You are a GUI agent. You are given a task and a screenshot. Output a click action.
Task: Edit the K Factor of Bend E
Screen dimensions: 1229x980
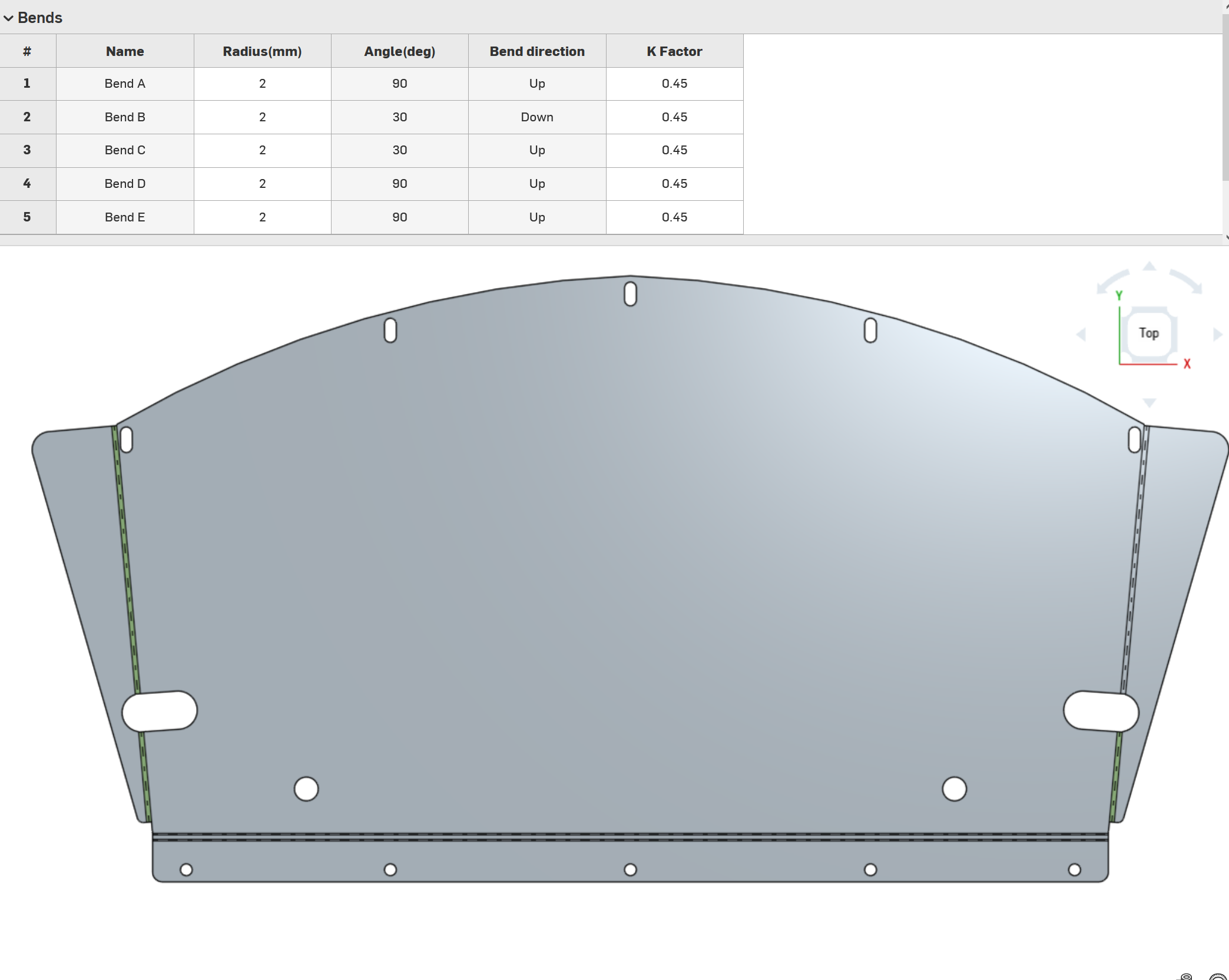[x=674, y=217]
